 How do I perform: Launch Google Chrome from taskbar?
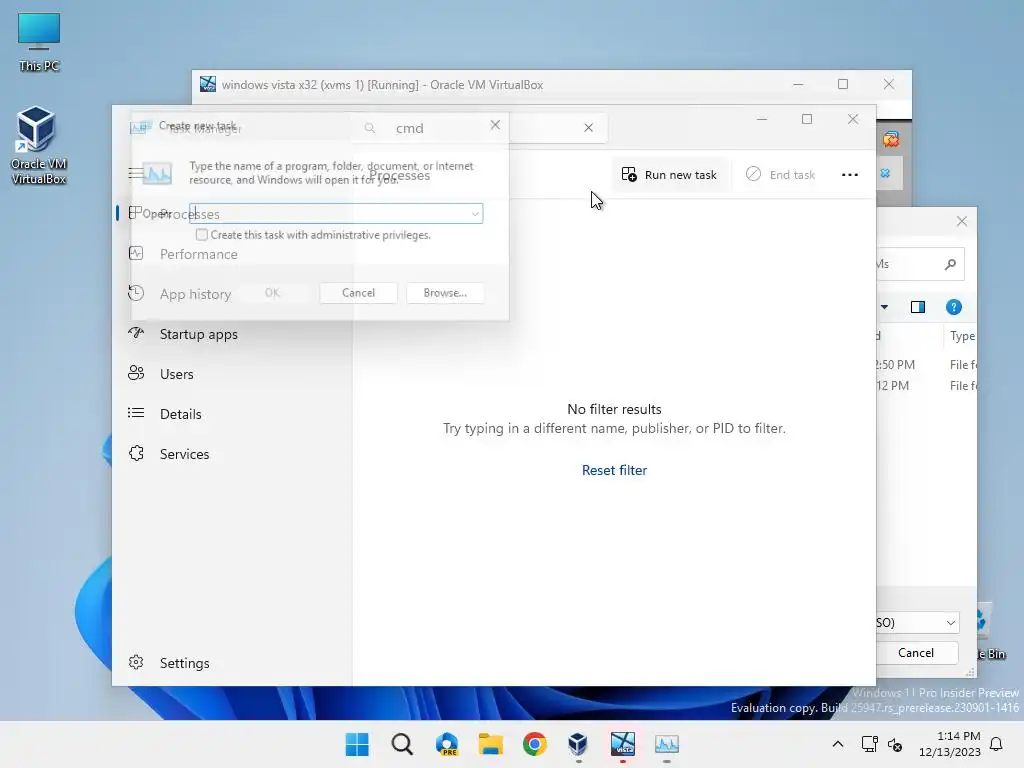pos(534,744)
